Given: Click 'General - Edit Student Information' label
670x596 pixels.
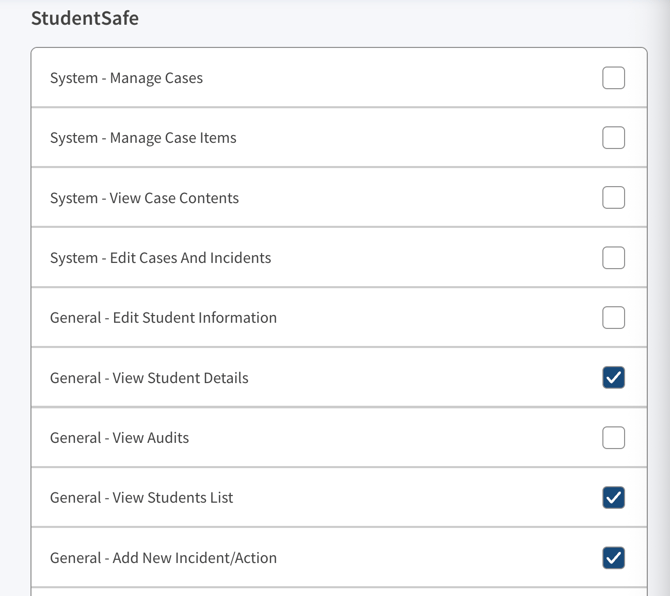Looking at the screenshot, I should [x=163, y=318].
